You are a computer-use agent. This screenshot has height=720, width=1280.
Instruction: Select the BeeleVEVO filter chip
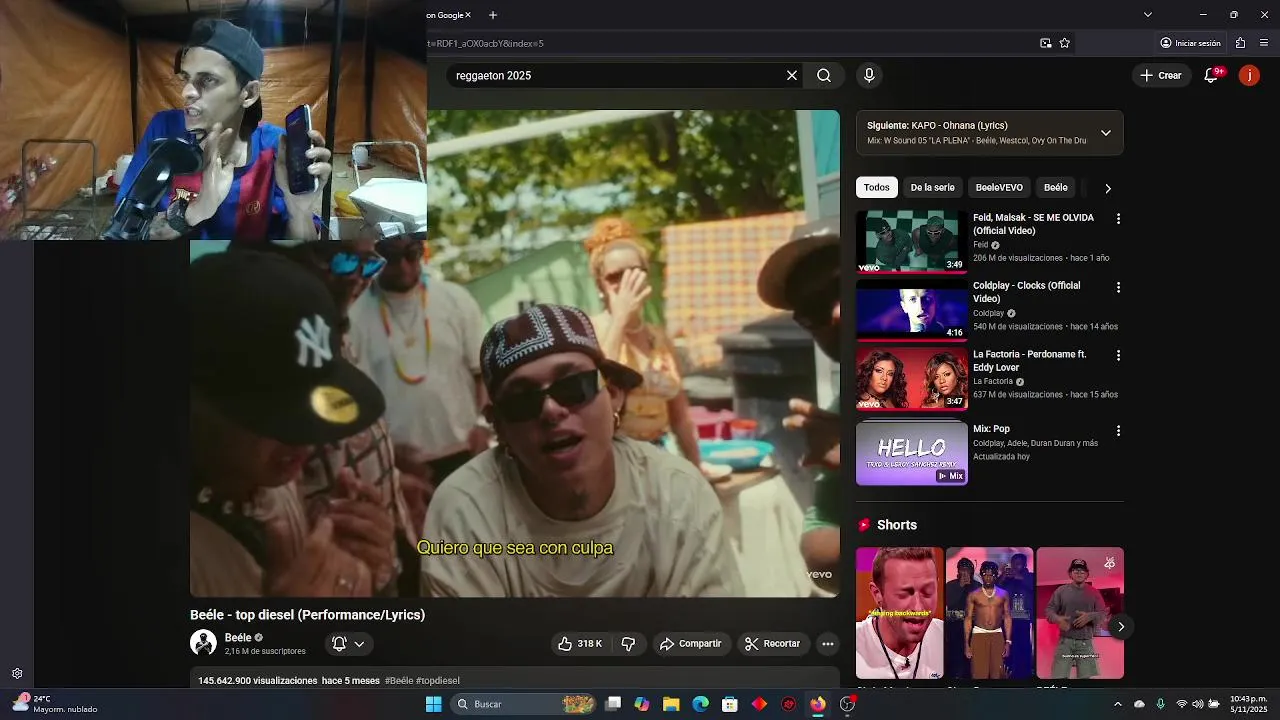(x=999, y=188)
